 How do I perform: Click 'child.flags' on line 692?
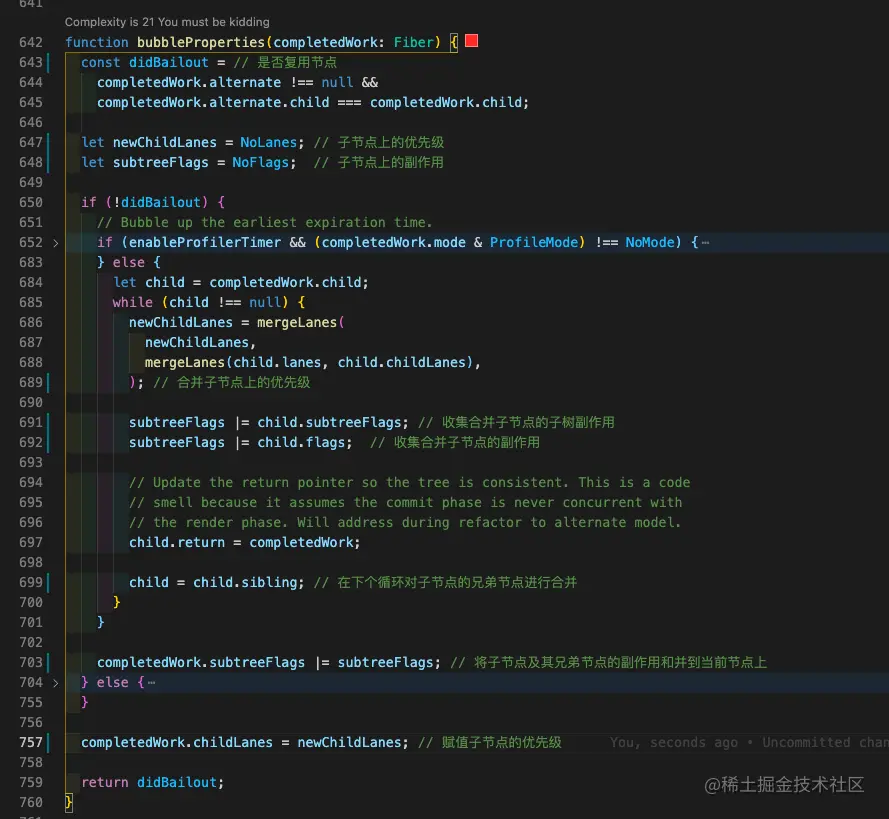tap(301, 443)
